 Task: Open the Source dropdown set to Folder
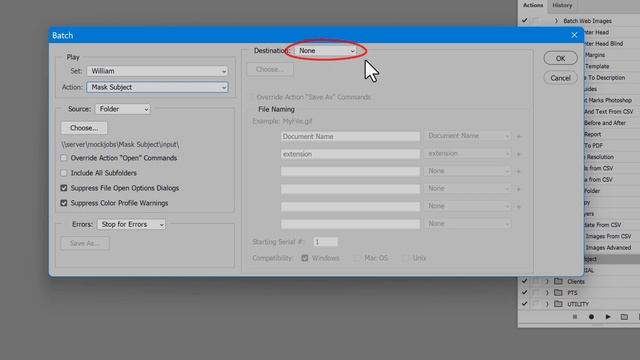[123, 109]
